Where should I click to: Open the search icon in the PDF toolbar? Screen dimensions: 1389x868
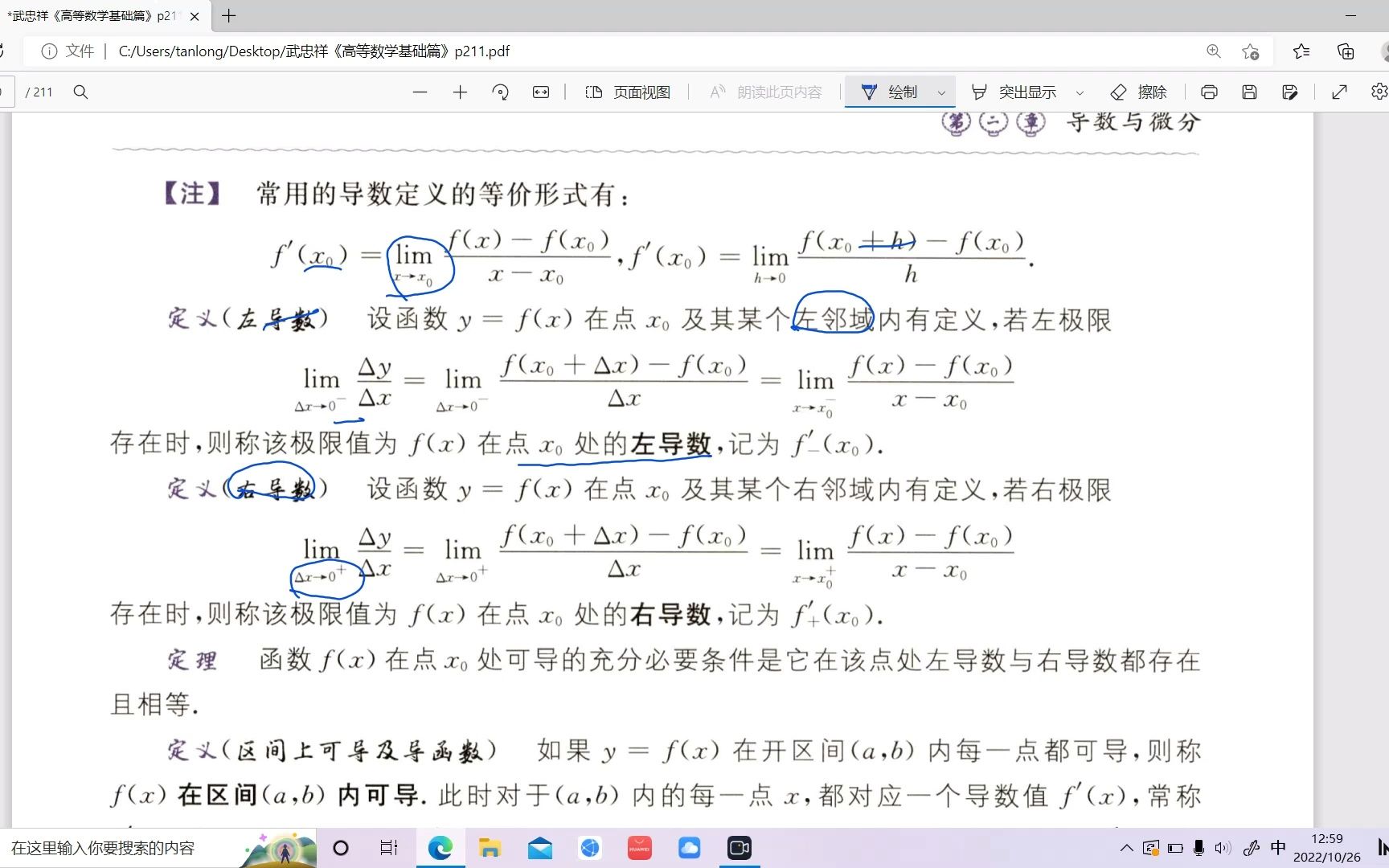[80, 92]
